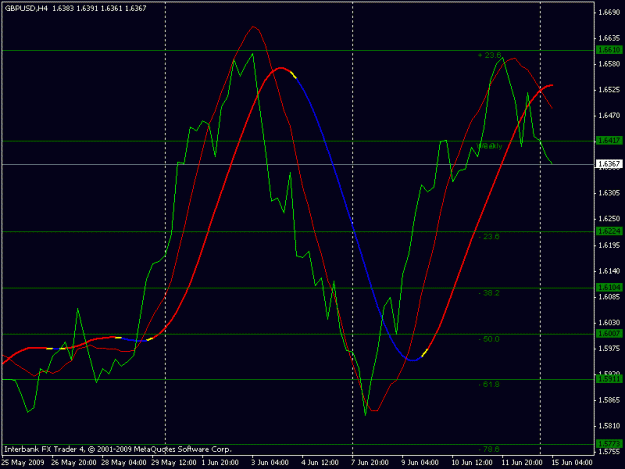Image resolution: width=625 pixels, height=469 pixels.
Task: Select the green 1.6417 level price tag
Action: pos(609,140)
